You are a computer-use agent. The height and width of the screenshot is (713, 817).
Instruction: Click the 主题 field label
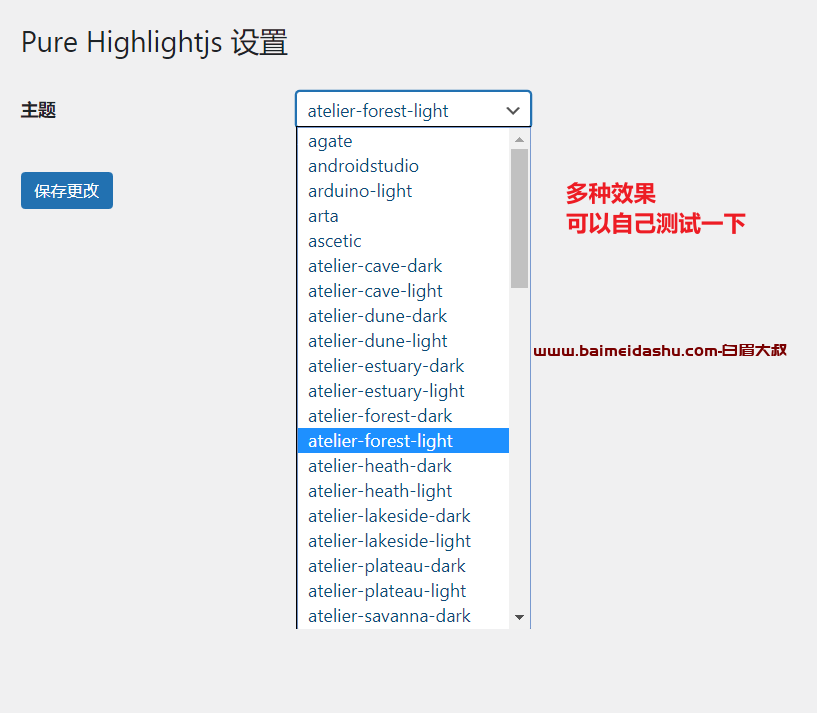tap(39, 110)
